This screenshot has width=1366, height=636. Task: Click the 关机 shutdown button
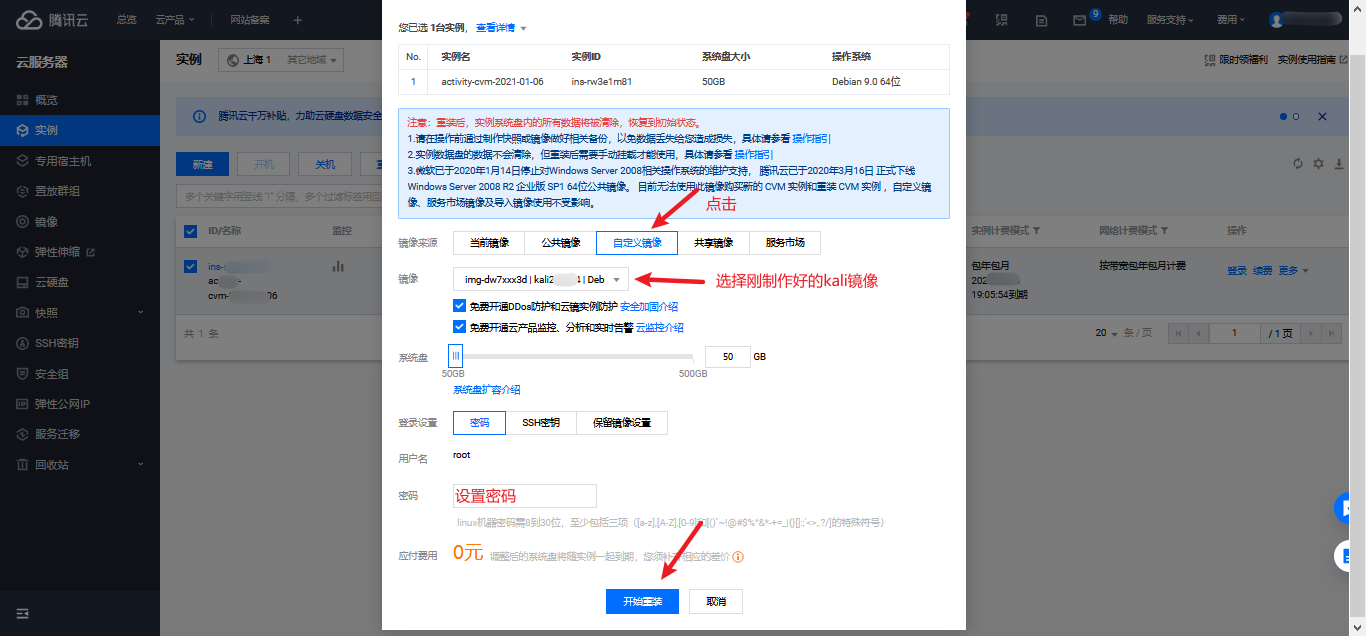pyautogui.click(x=325, y=164)
